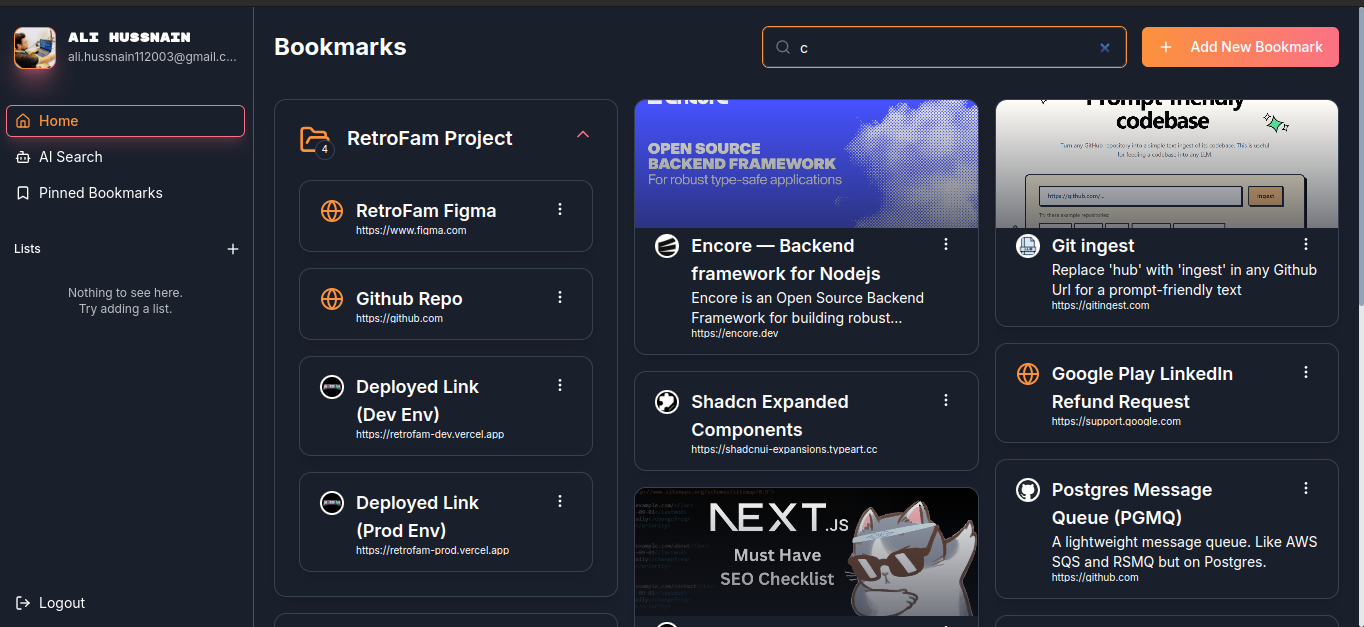Open AI Search page
This screenshot has width=1364, height=627.
[x=125, y=157]
